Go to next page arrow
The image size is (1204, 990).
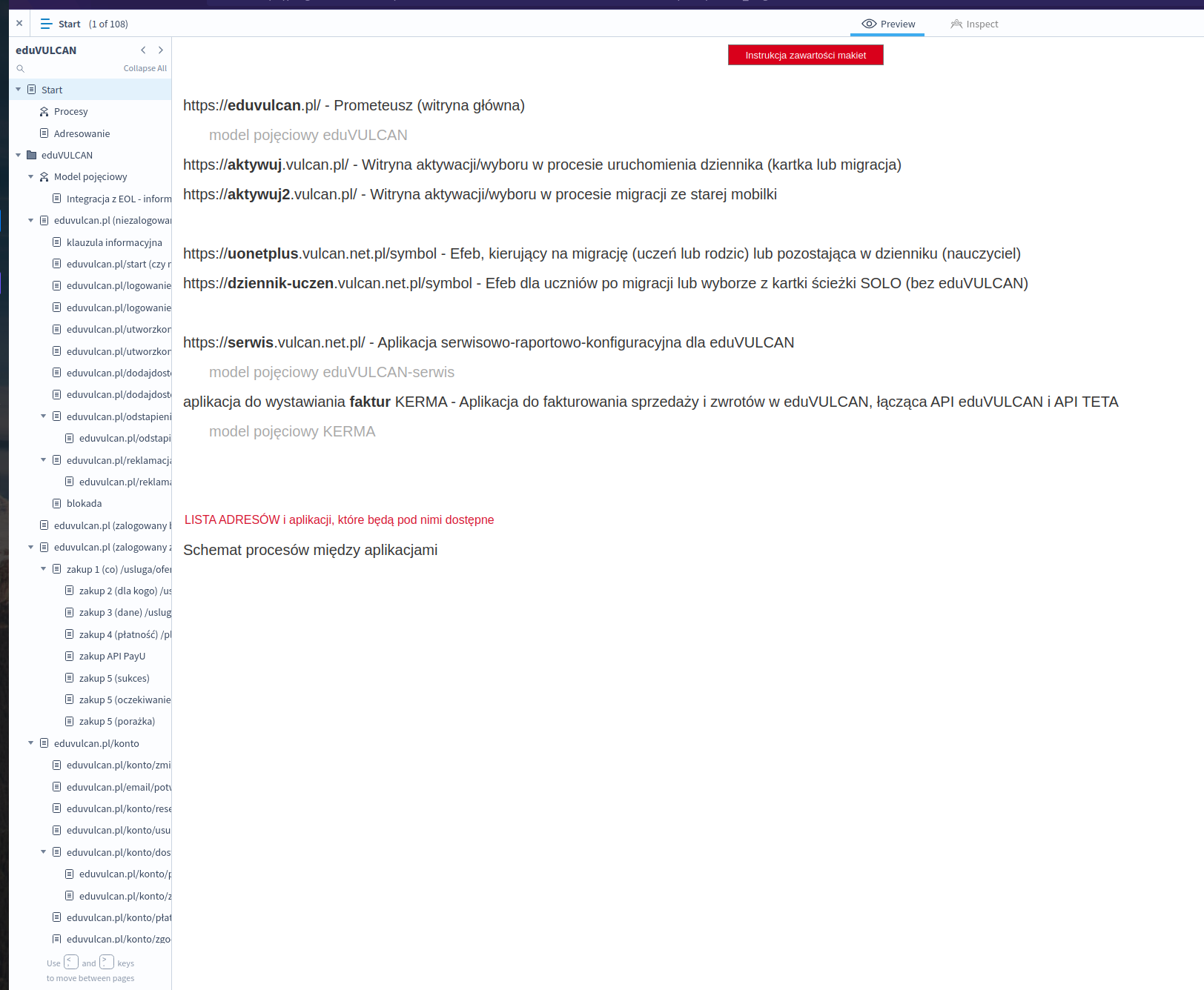point(160,50)
